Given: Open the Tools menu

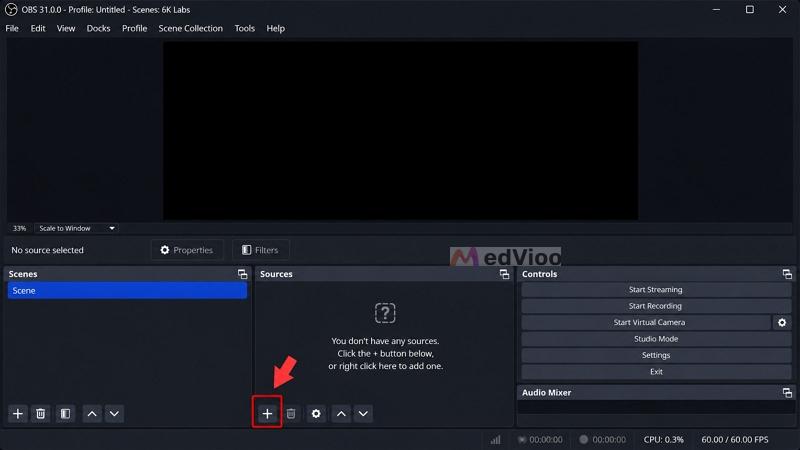Looking at the screenshot, I should coord(244,29).
